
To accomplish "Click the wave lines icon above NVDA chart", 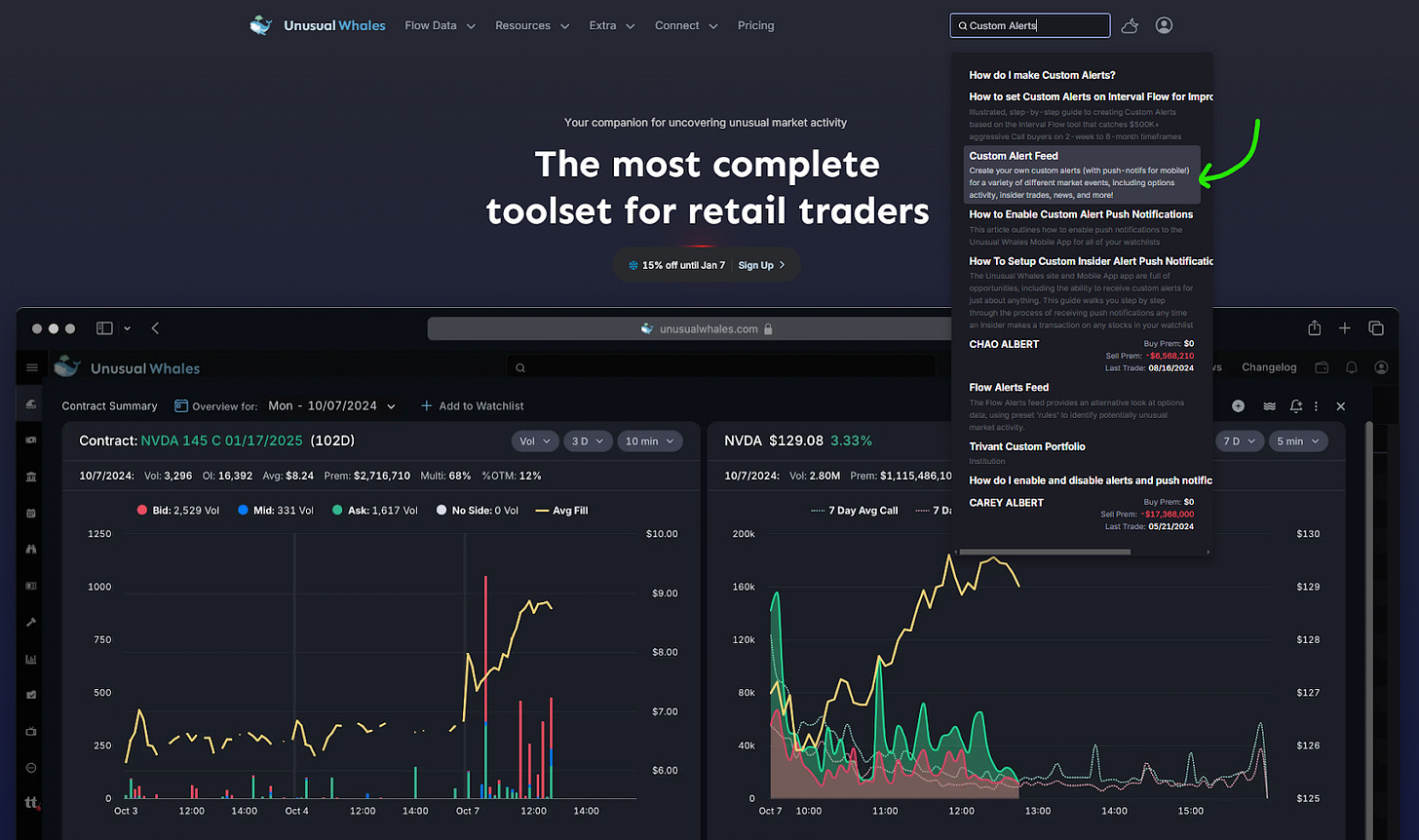I will click(x=1269, y=405).
